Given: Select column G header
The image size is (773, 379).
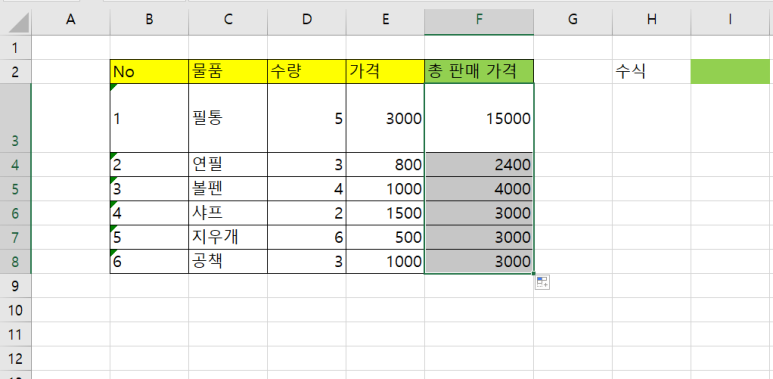Looking at the screenshot, I should point(573,20).
